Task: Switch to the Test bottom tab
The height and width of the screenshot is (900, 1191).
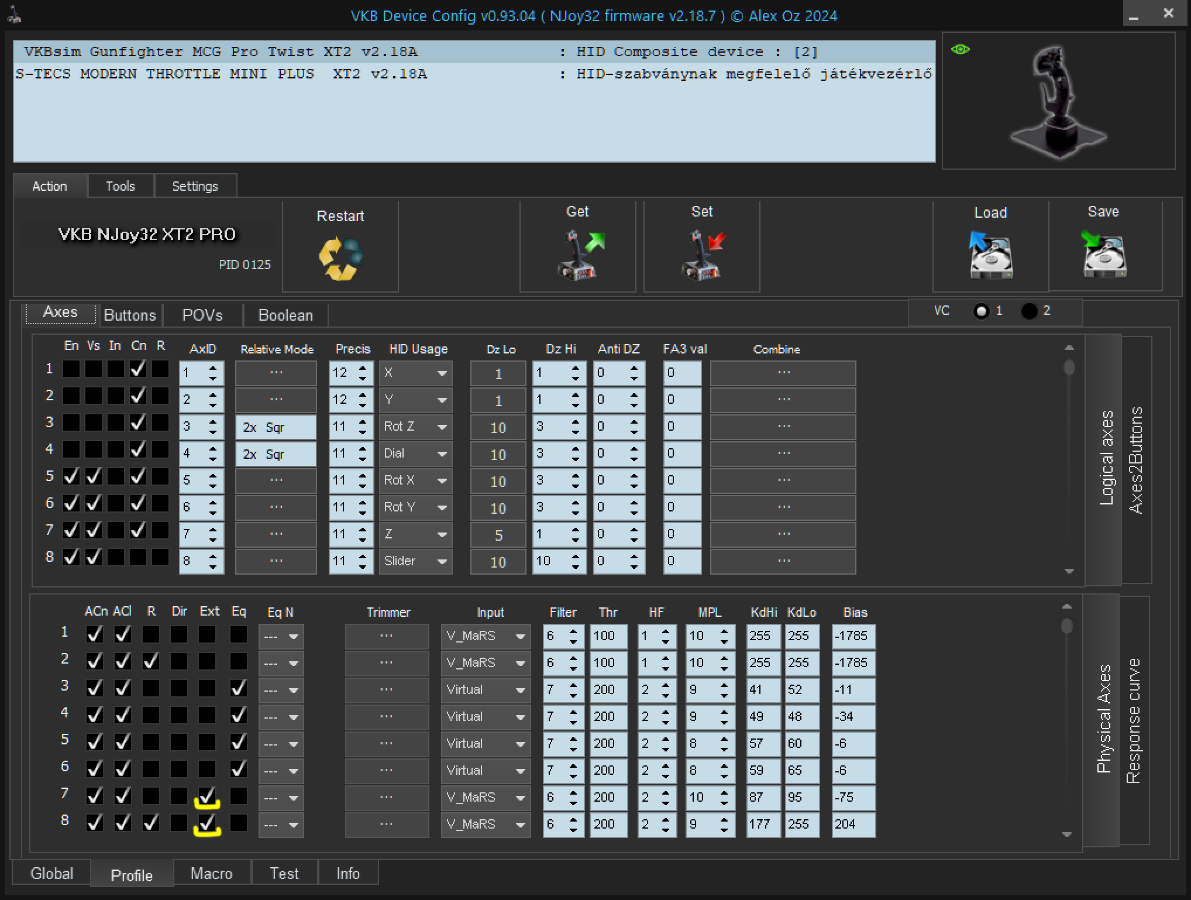Action: pyautogui.click(x=284, y=873)
